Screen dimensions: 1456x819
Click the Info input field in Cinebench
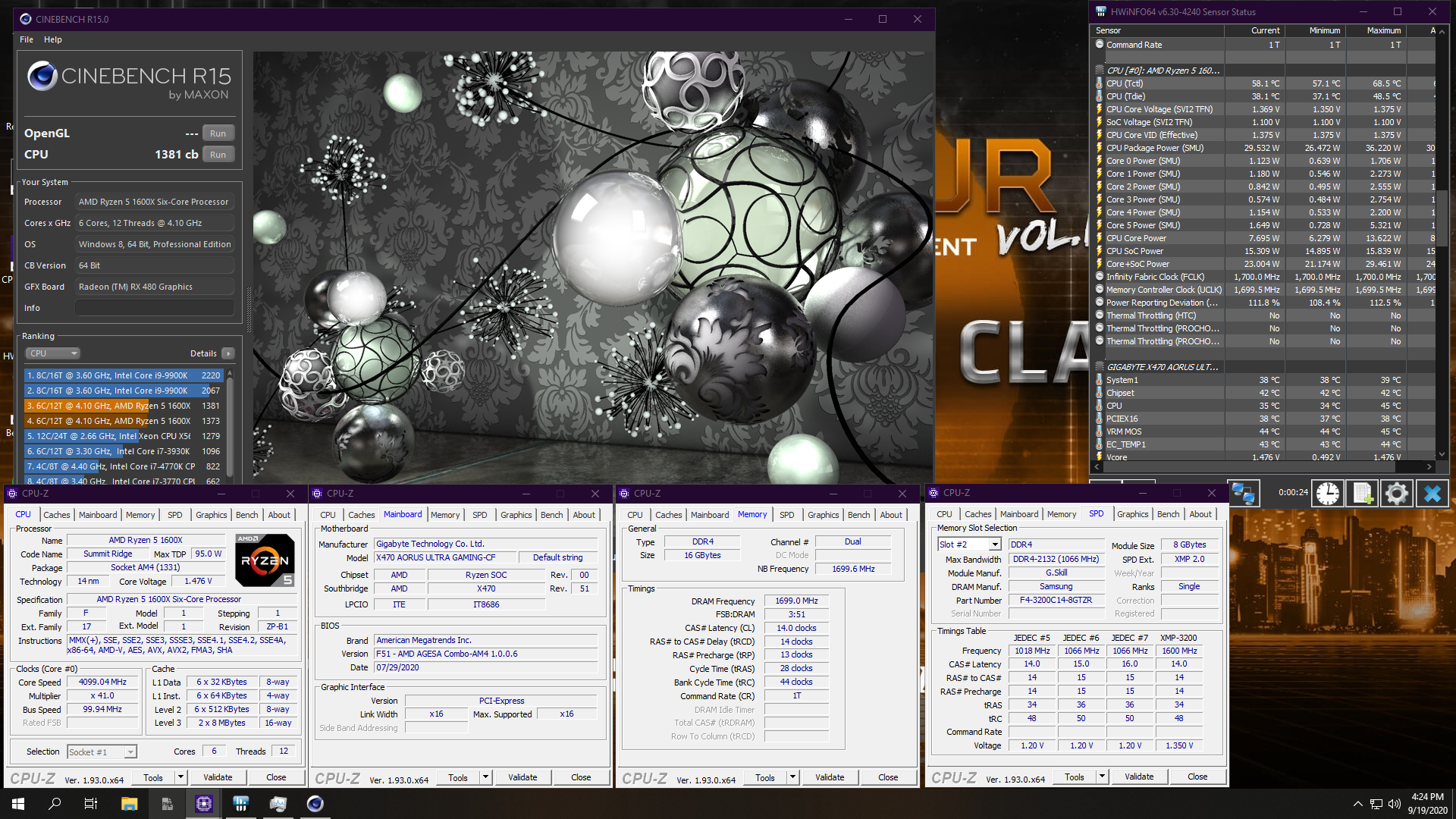click(154, 308)
